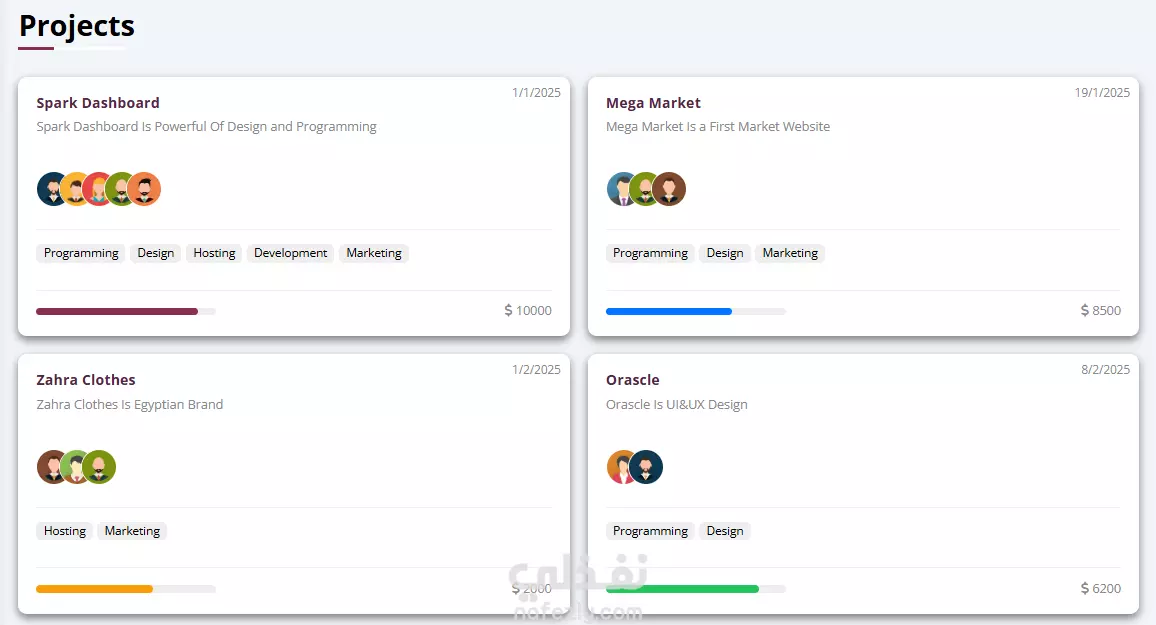
Task: Select Design tag in Mega Market card
Action: coord(725,253)
